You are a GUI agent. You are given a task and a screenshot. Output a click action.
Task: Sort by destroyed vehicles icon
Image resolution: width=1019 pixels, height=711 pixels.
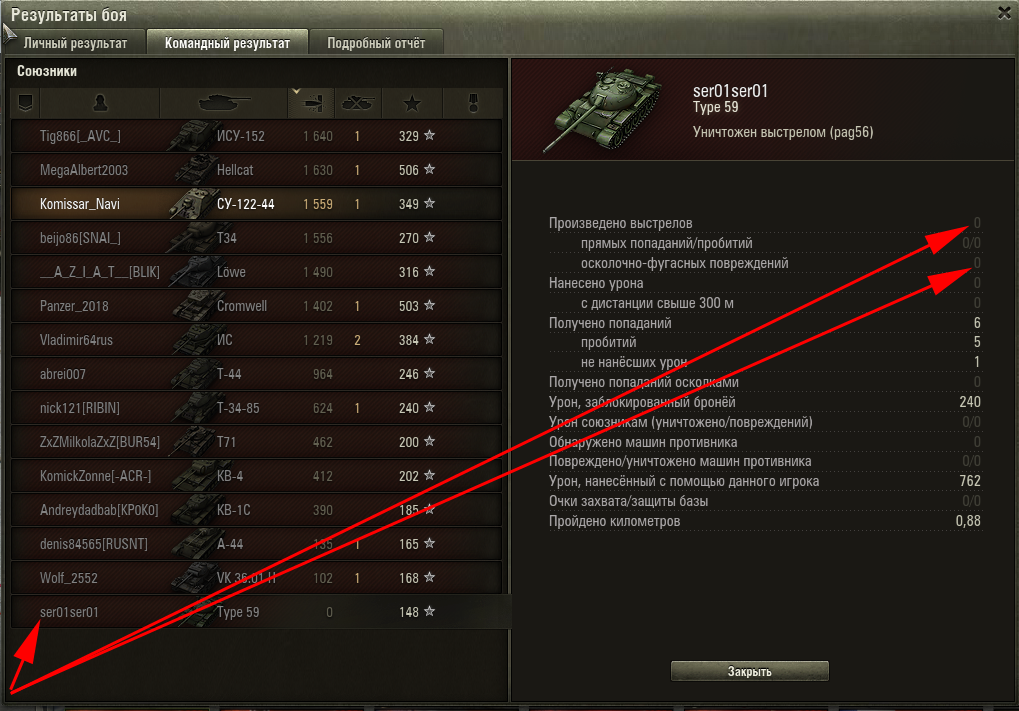(358, 103)
